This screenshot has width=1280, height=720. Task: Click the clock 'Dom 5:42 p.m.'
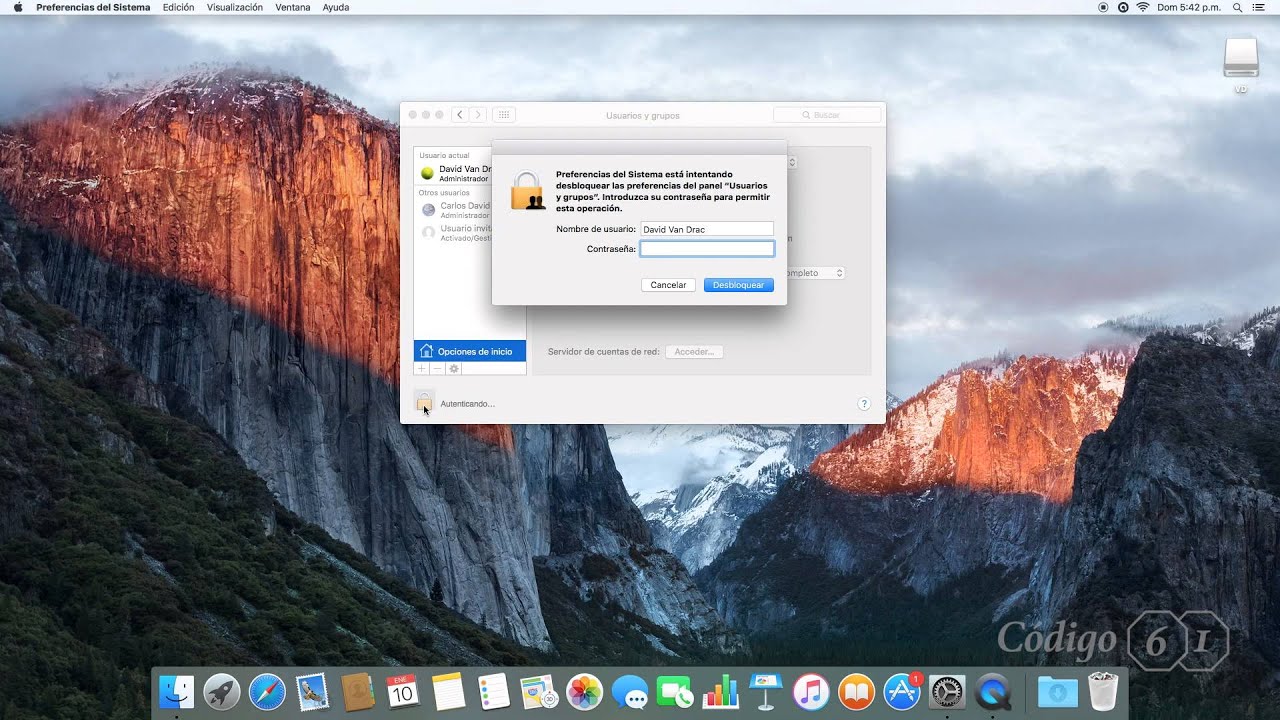point(1188,7)
